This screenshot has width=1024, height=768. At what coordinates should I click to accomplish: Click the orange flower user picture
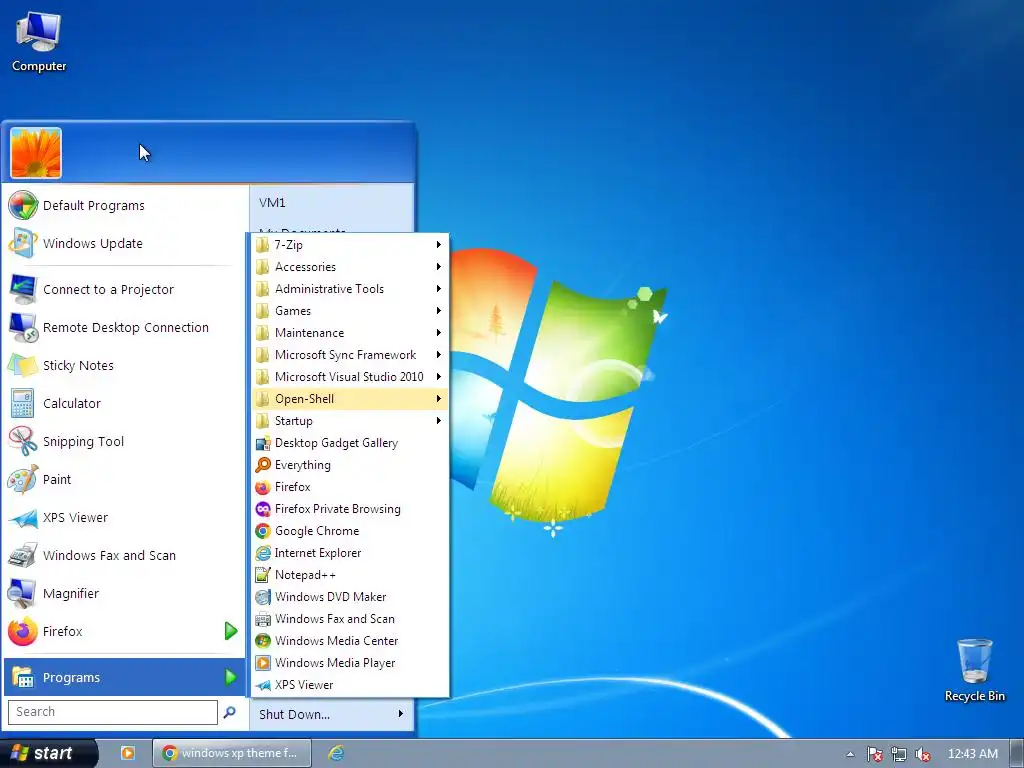(36, 153)
